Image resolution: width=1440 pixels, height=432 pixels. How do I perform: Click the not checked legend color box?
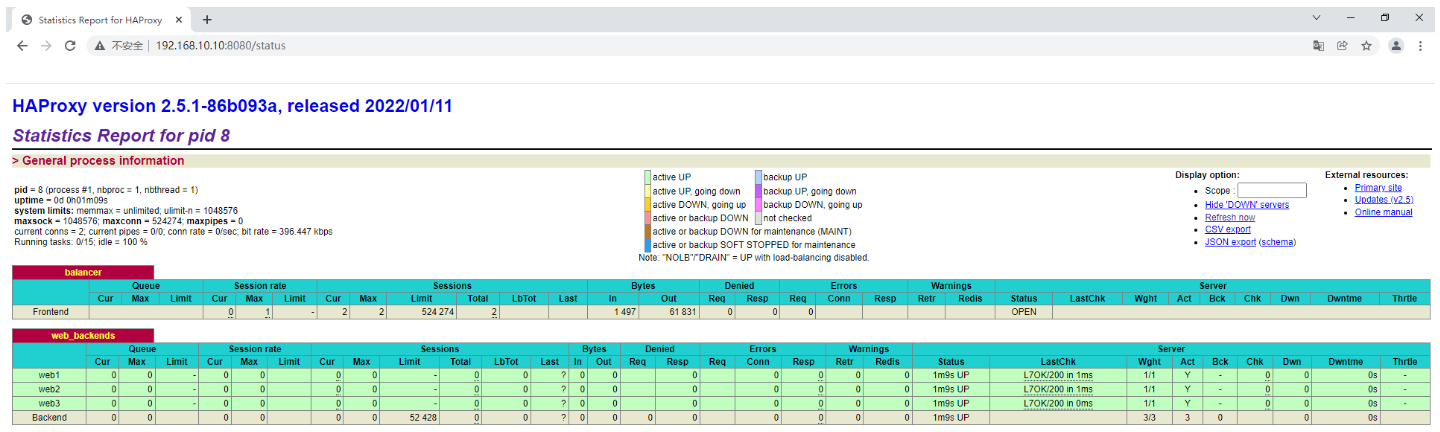759,217
